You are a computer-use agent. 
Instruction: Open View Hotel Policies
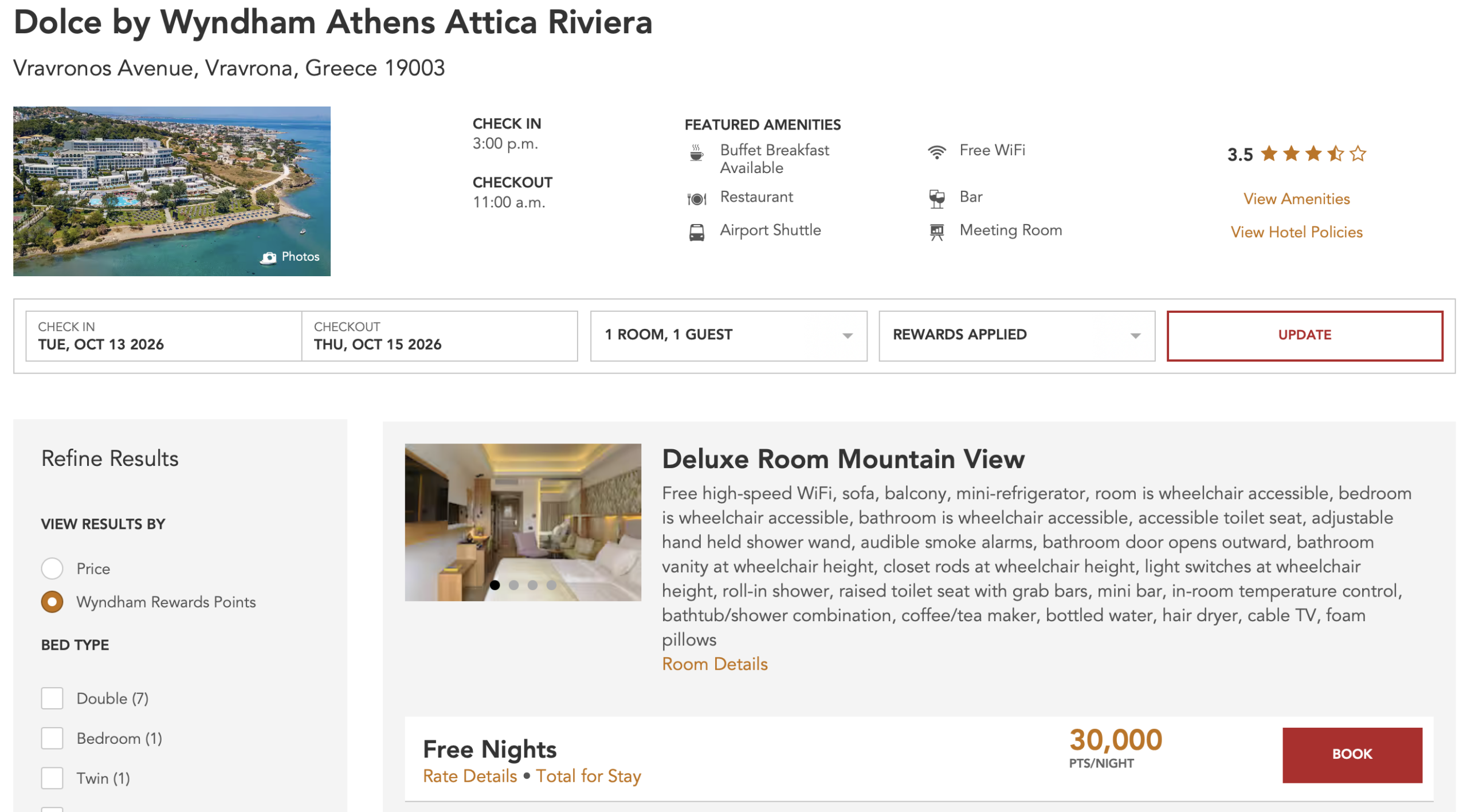click(x=1296, y=232)
